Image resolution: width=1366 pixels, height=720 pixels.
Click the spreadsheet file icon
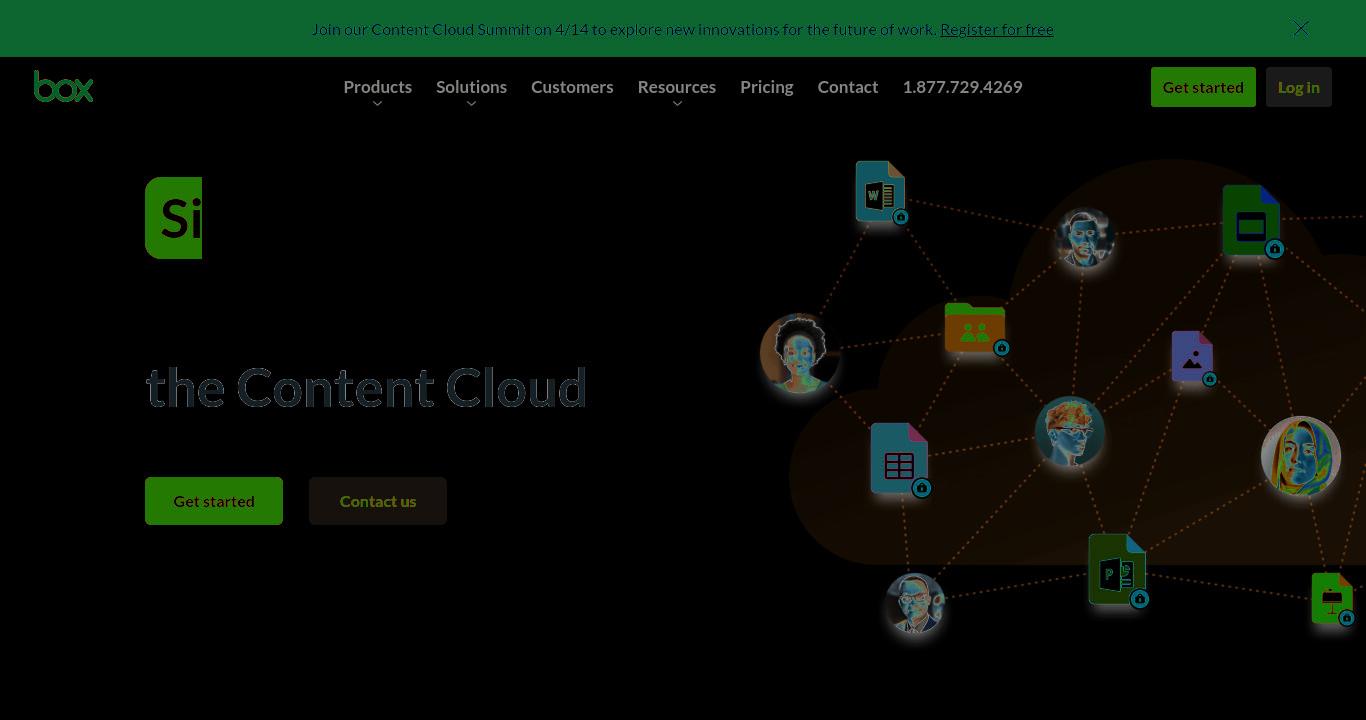899,458
